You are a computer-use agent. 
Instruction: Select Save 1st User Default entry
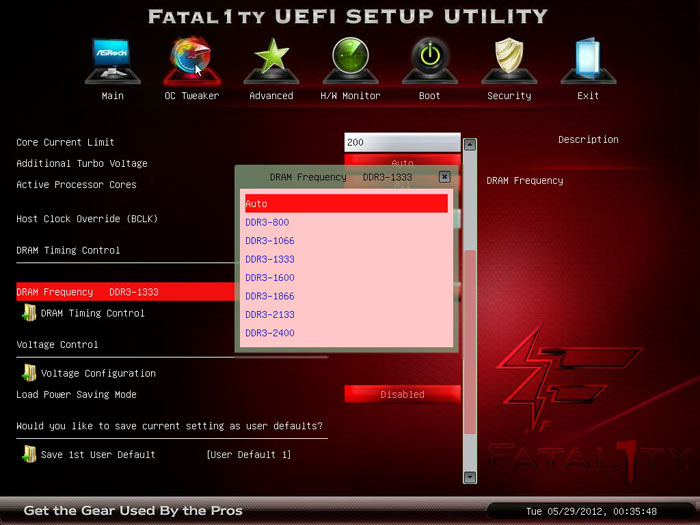tap(98, 454)
